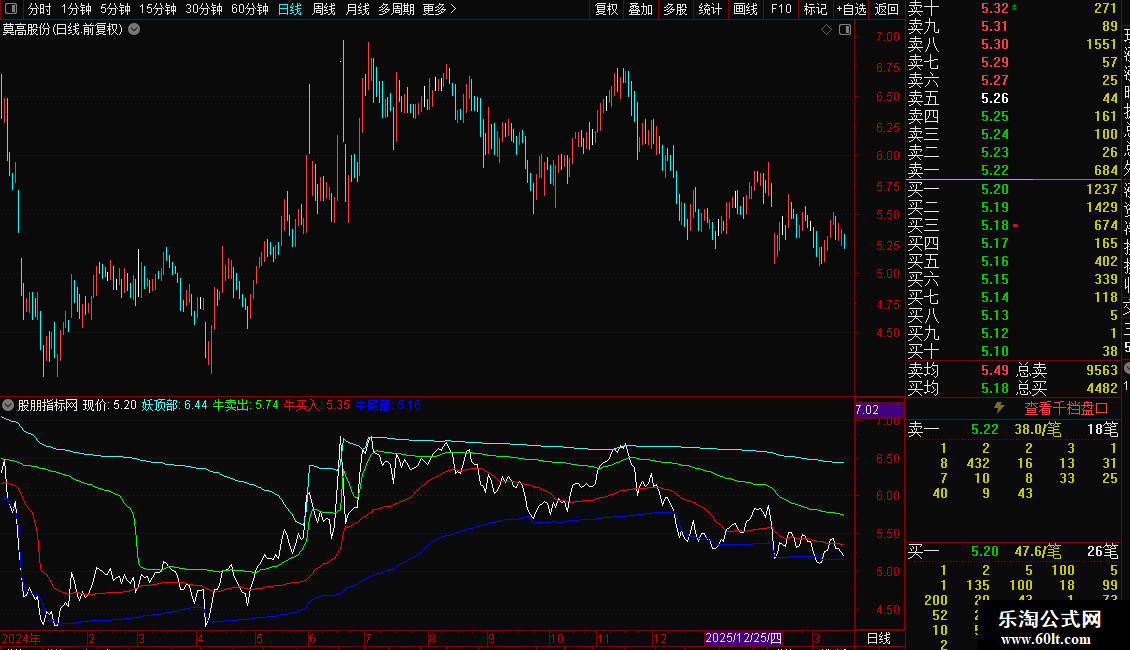1130x650 pixels.
Task: Click the 日线 label at chart bottom-right
Action: point(878,638)
